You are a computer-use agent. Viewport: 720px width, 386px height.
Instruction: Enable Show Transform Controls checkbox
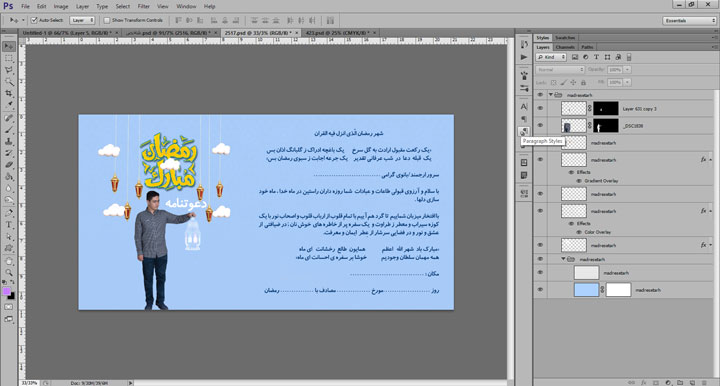[107, 20]
